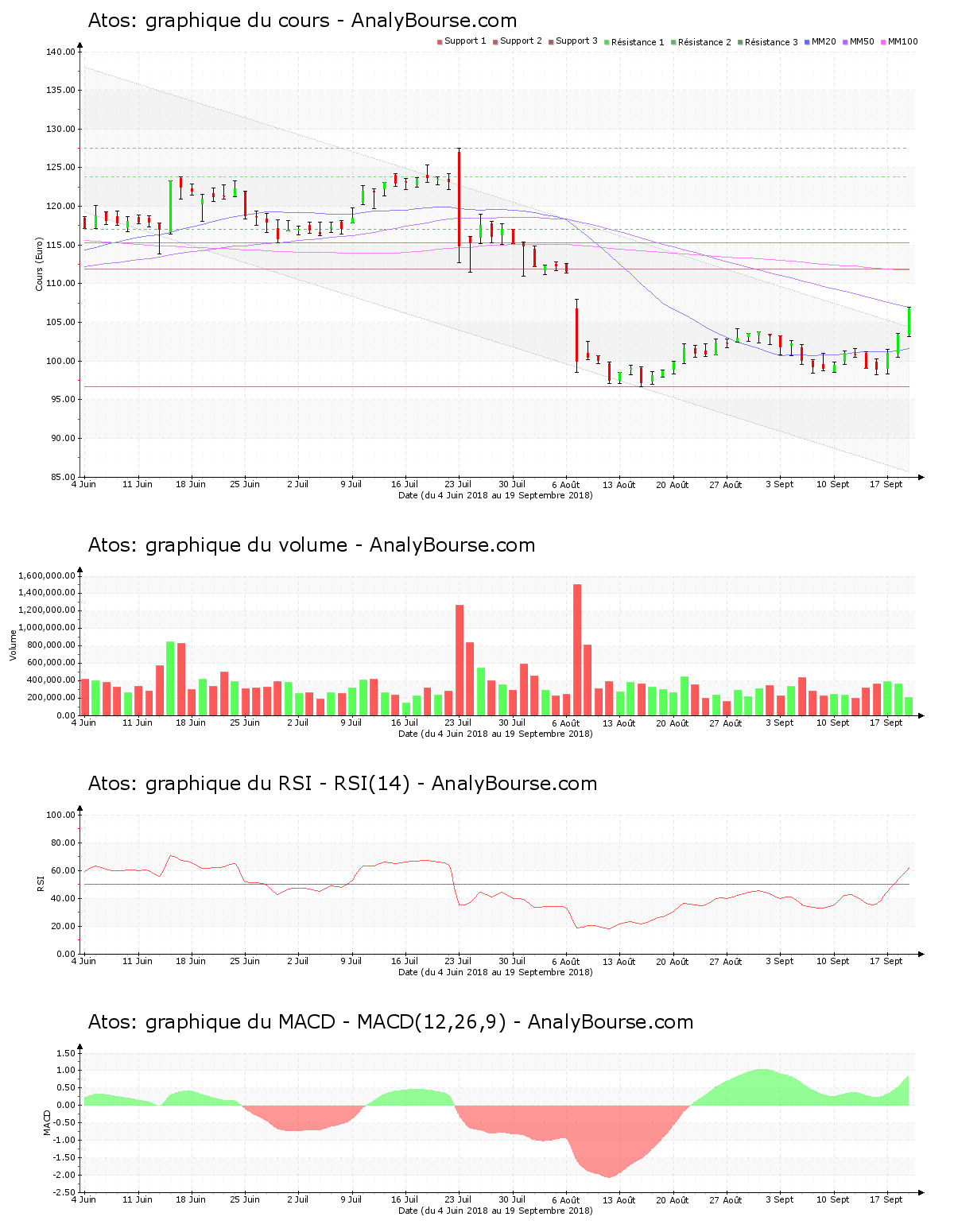Click the 1.50 MACD axis label

(x=66, y=1053)
